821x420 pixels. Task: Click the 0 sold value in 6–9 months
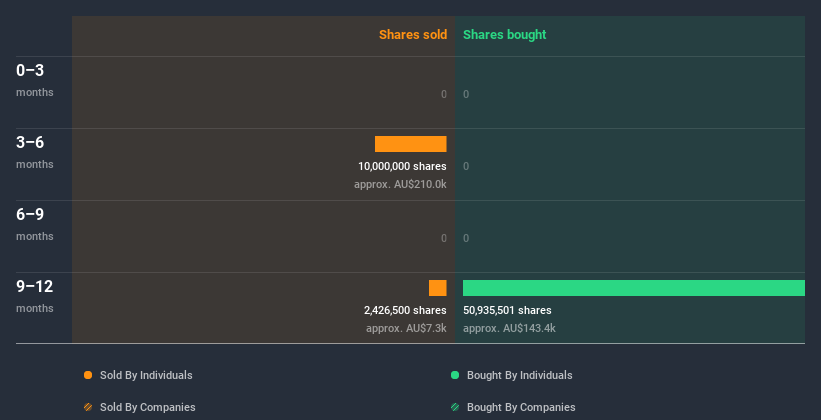click(444, 238)
